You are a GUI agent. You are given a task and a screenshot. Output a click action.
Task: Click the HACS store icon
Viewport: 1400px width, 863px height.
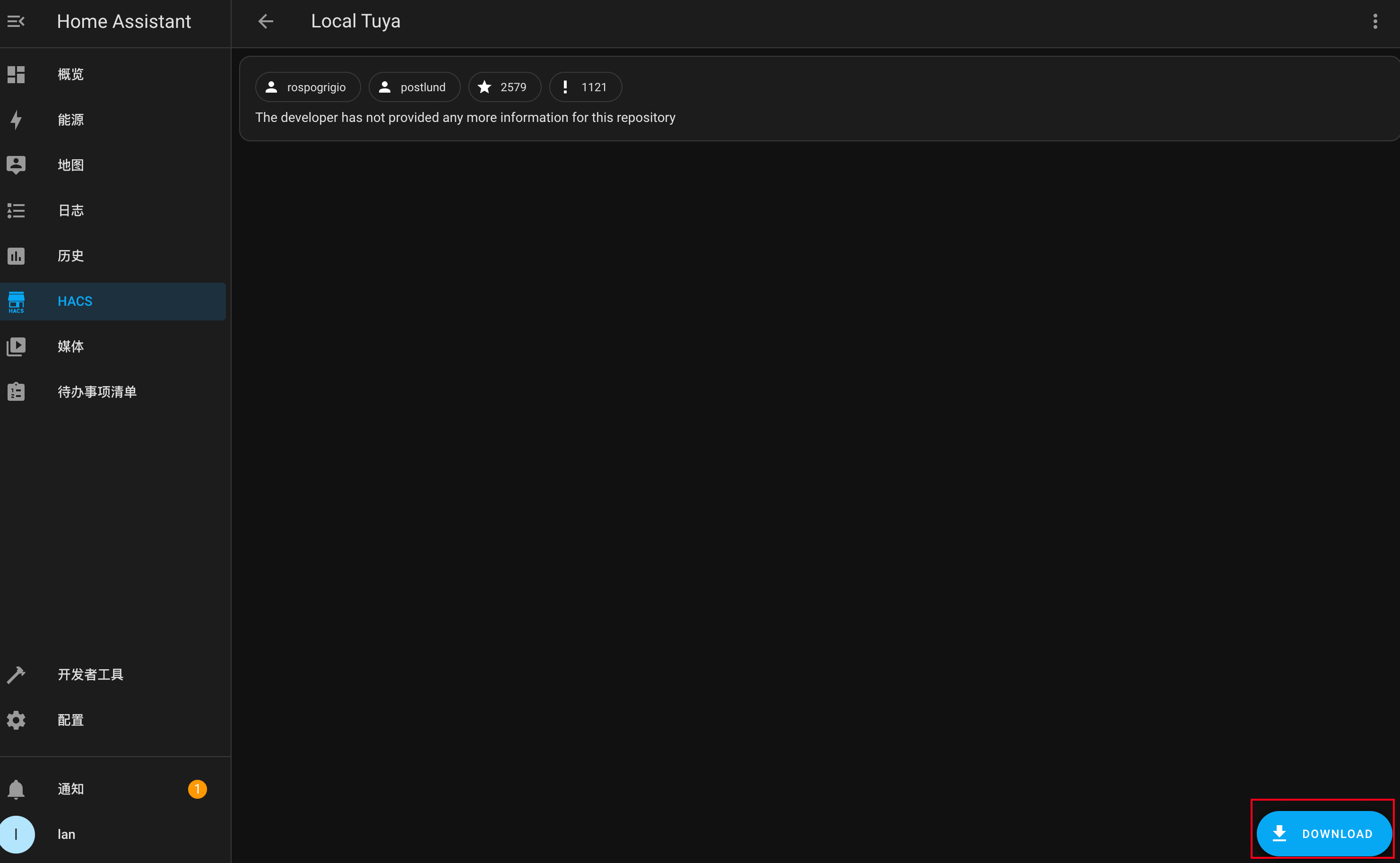pos(16,302)
